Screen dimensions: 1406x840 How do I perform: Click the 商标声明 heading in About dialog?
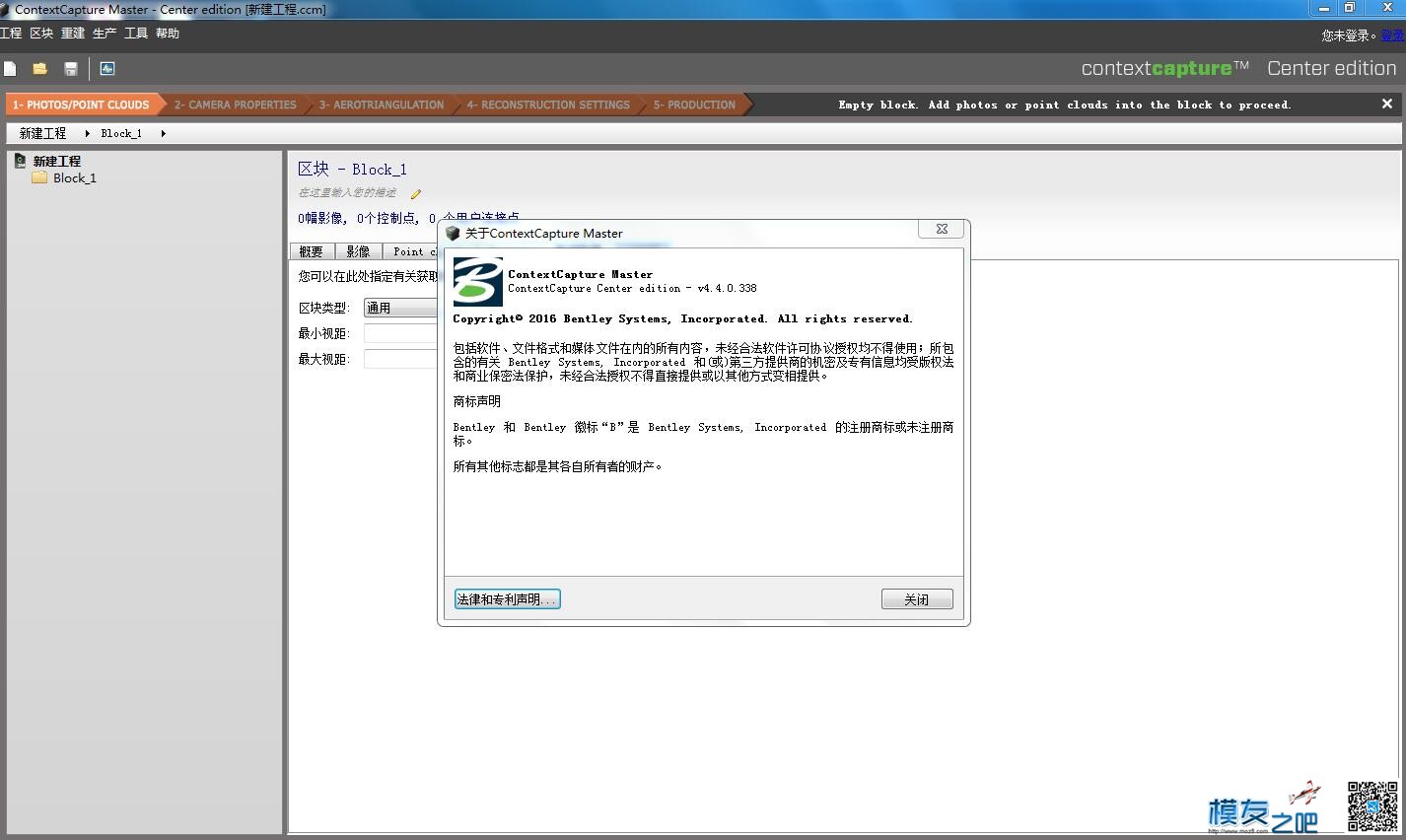pyautogui.click(x=477, y=401)
